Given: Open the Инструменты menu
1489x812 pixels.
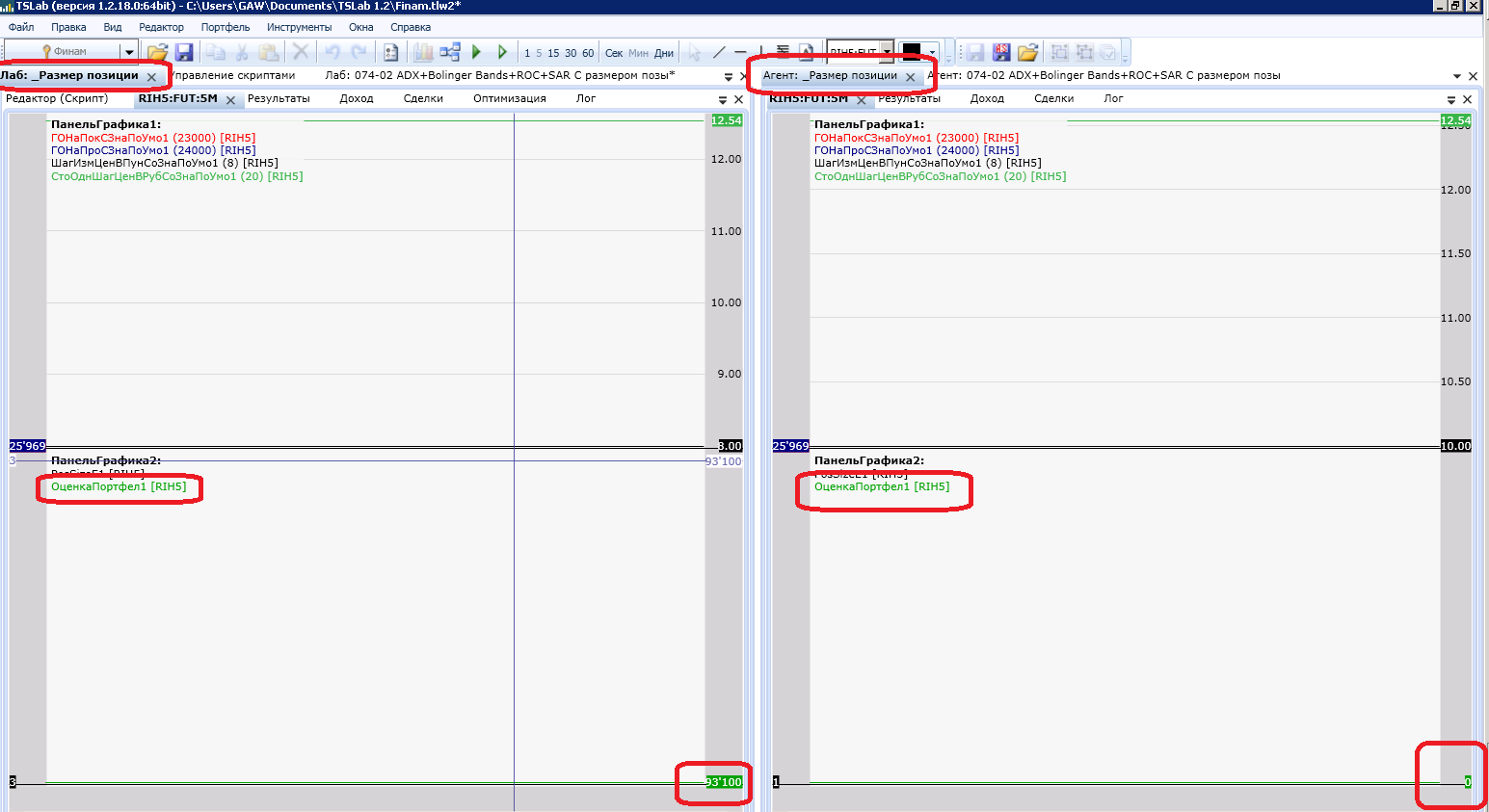Looking at the screenshot, I should [299, 27].
